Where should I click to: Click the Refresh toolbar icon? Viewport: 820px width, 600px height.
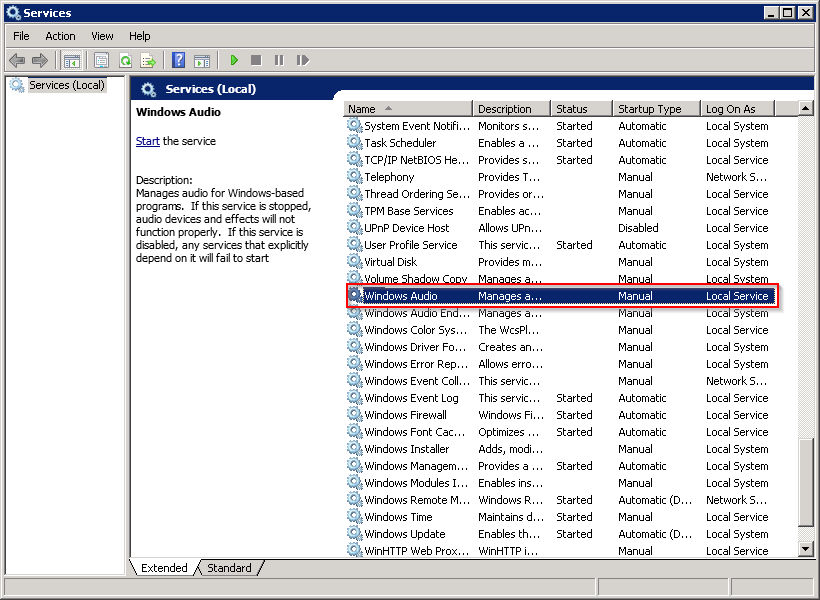126,61
